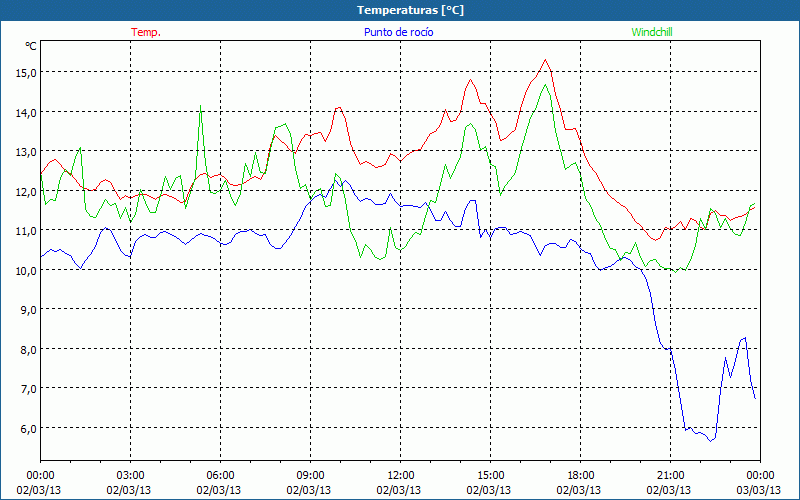Click the 15:00 time axis label
800x500 pixels.
490,476
